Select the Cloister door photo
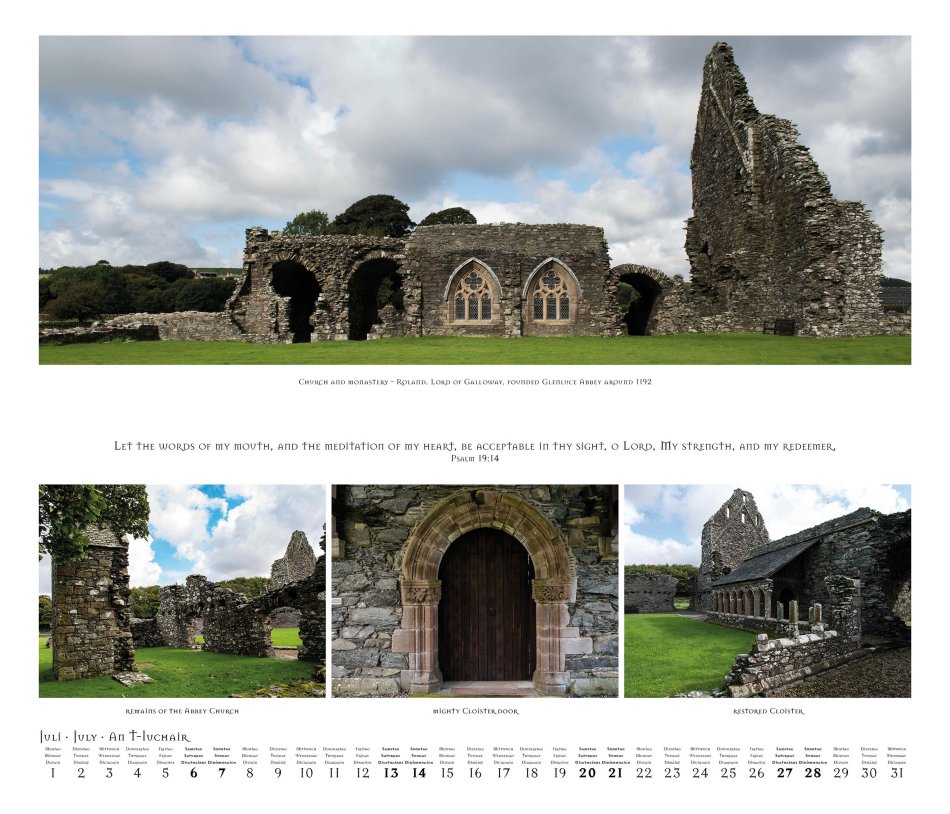Image resolution: width=950 pixels, height=814 pixels. (474, 590)
